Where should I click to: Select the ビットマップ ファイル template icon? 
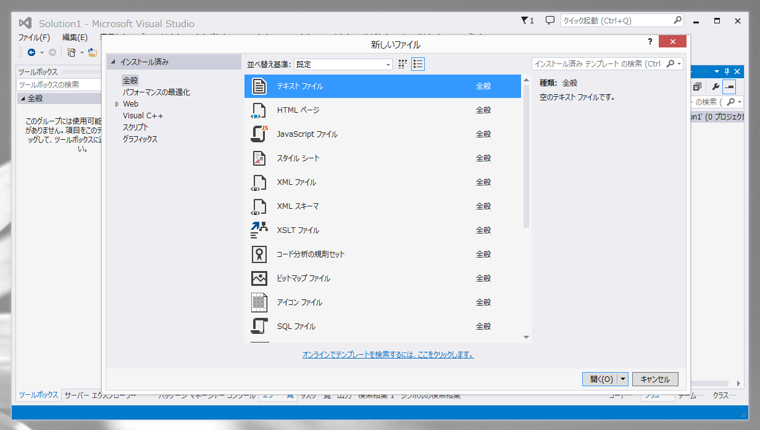(x=259, y=278)
